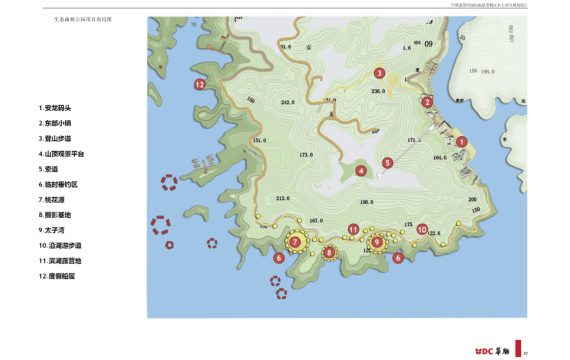Click the page title text above the legend

[x=83, y=20]
